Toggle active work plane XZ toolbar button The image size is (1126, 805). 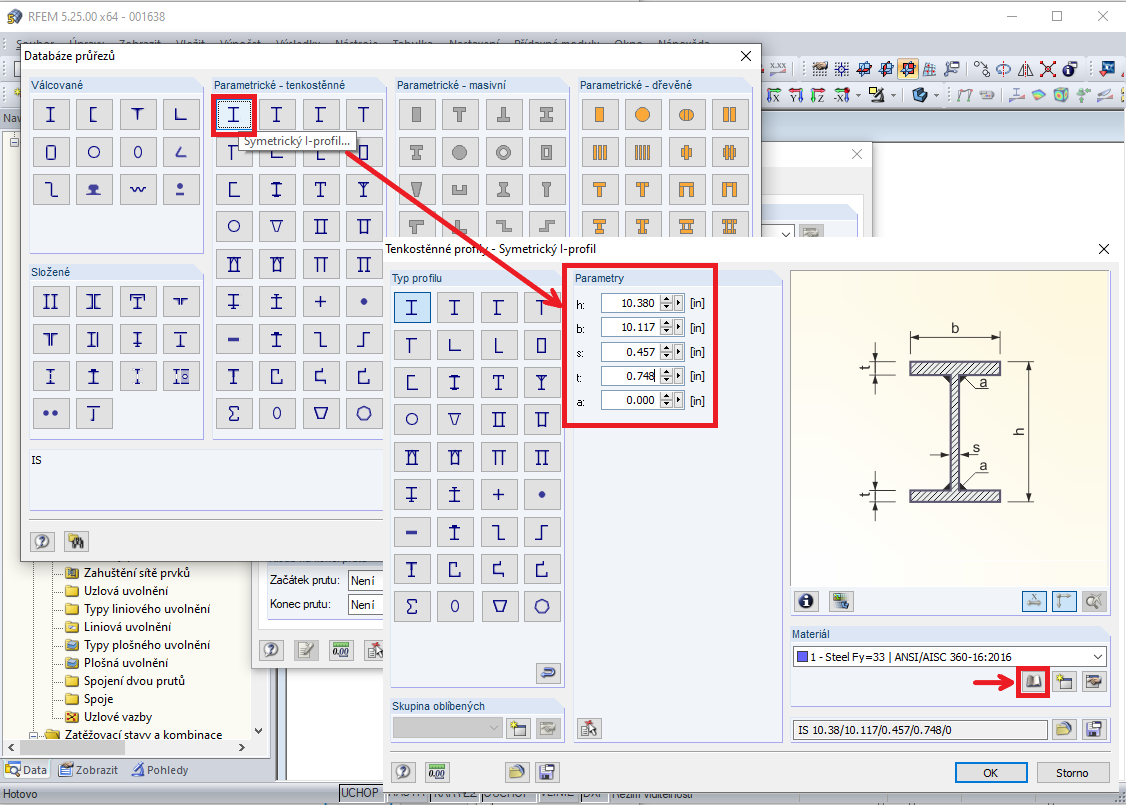pyautogui.click(x=908, y=69)
